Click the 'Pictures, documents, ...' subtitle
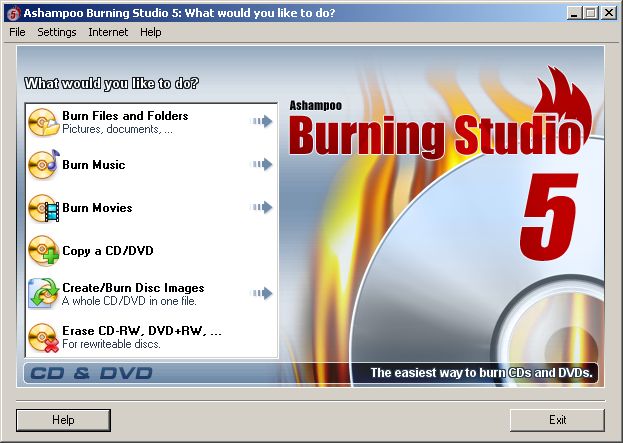 (x=118, y=130)
